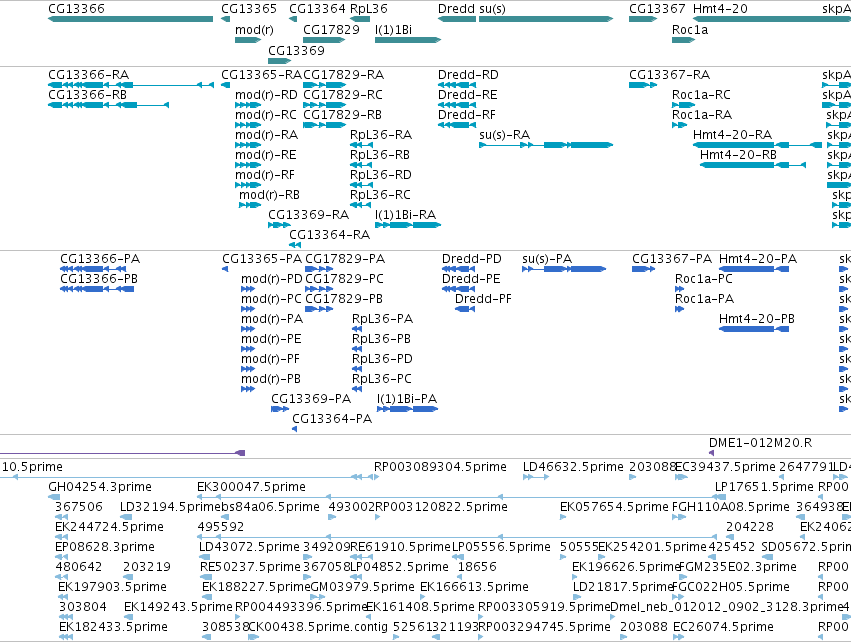Select the su(s)-PA protein label
The image size is (851, 642).
pos(547,258)
